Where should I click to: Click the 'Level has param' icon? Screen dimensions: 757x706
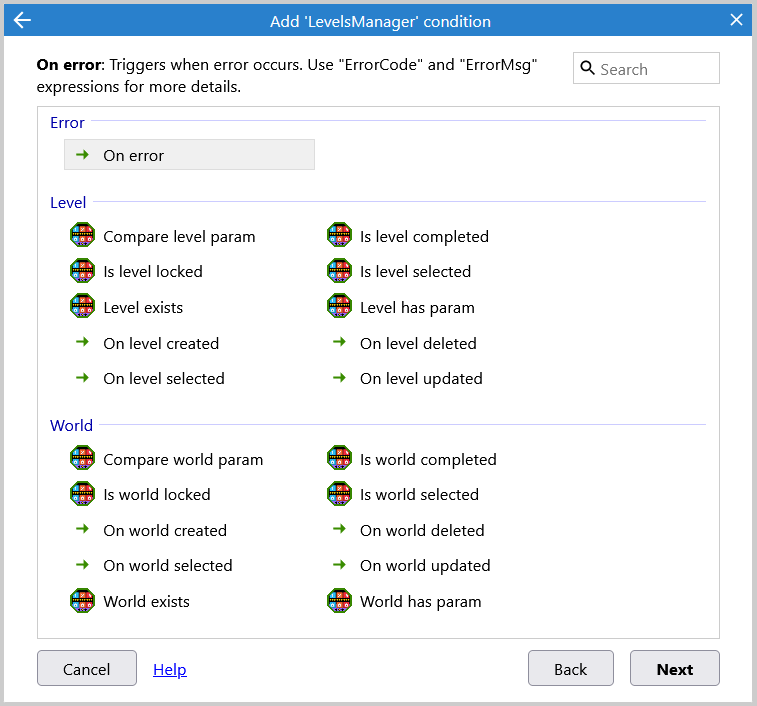pos(339,307)
